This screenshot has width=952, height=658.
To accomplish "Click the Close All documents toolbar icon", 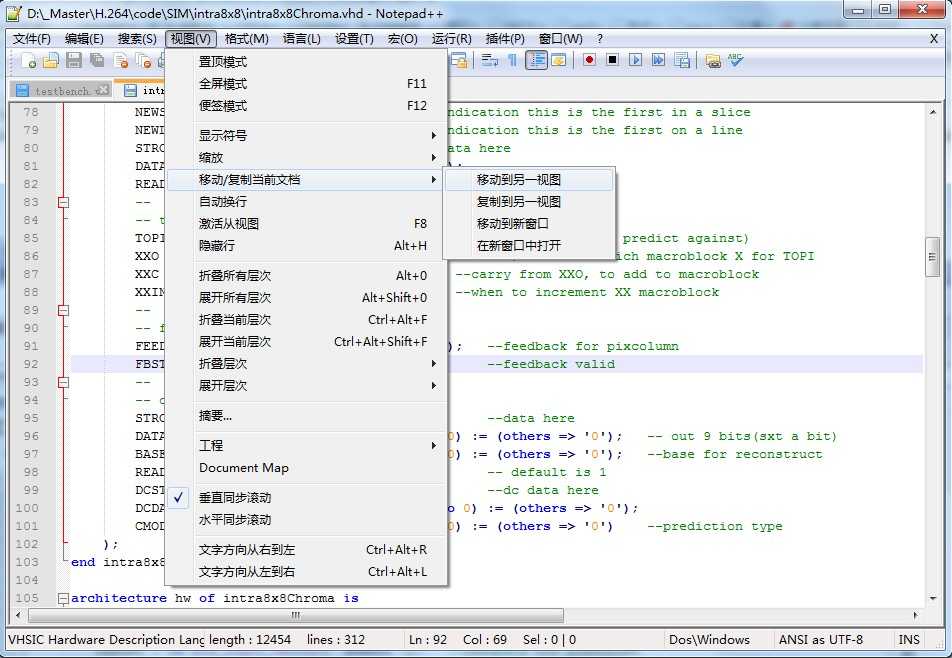I will click(144, 60).
